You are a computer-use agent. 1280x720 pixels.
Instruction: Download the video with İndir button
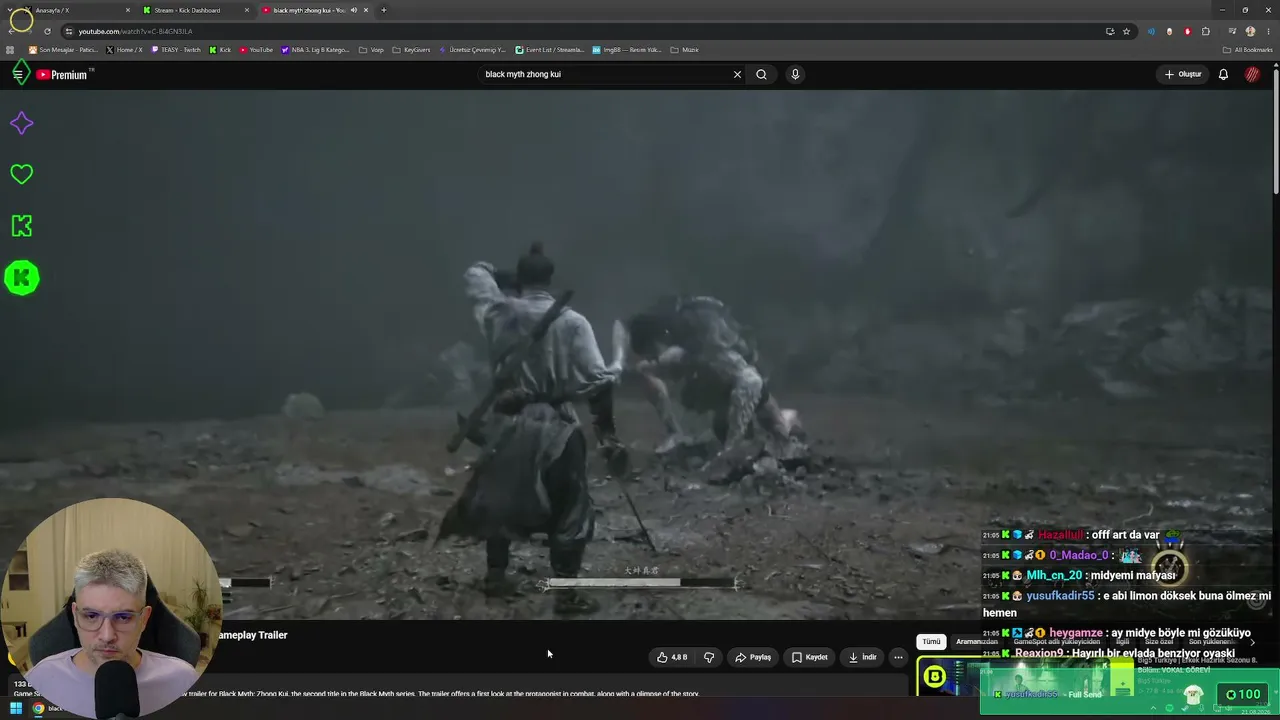862,657
